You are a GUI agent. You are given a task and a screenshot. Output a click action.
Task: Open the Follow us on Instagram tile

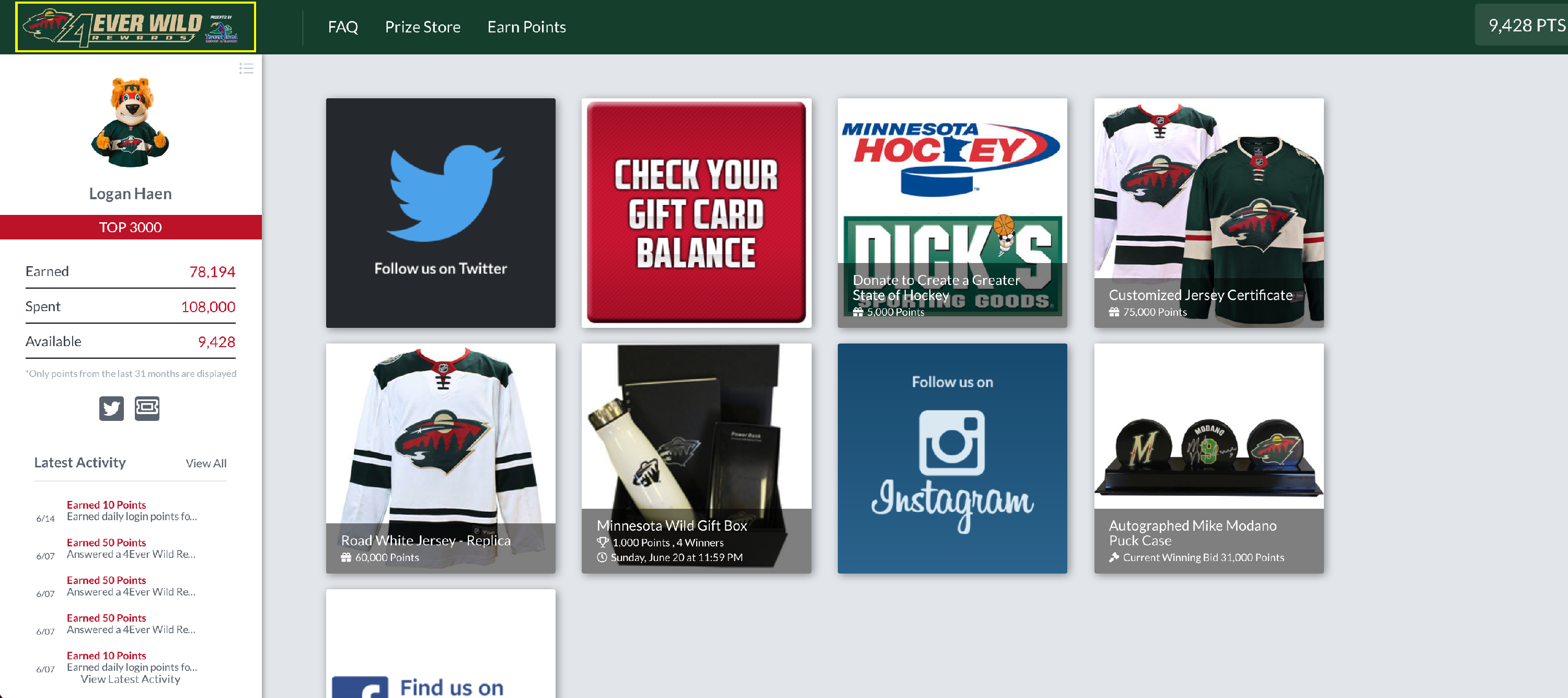click(x=951, y=458)
